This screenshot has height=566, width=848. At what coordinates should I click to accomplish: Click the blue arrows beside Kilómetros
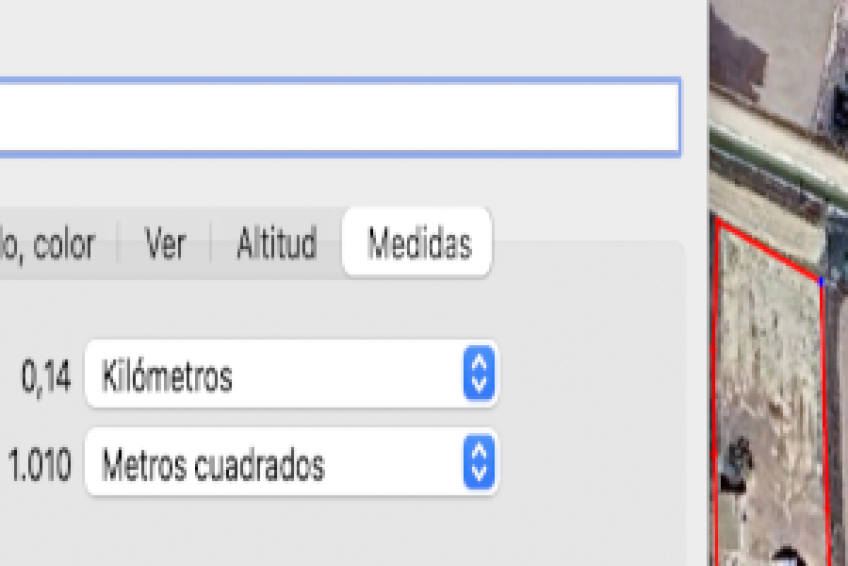coord(480,376)
